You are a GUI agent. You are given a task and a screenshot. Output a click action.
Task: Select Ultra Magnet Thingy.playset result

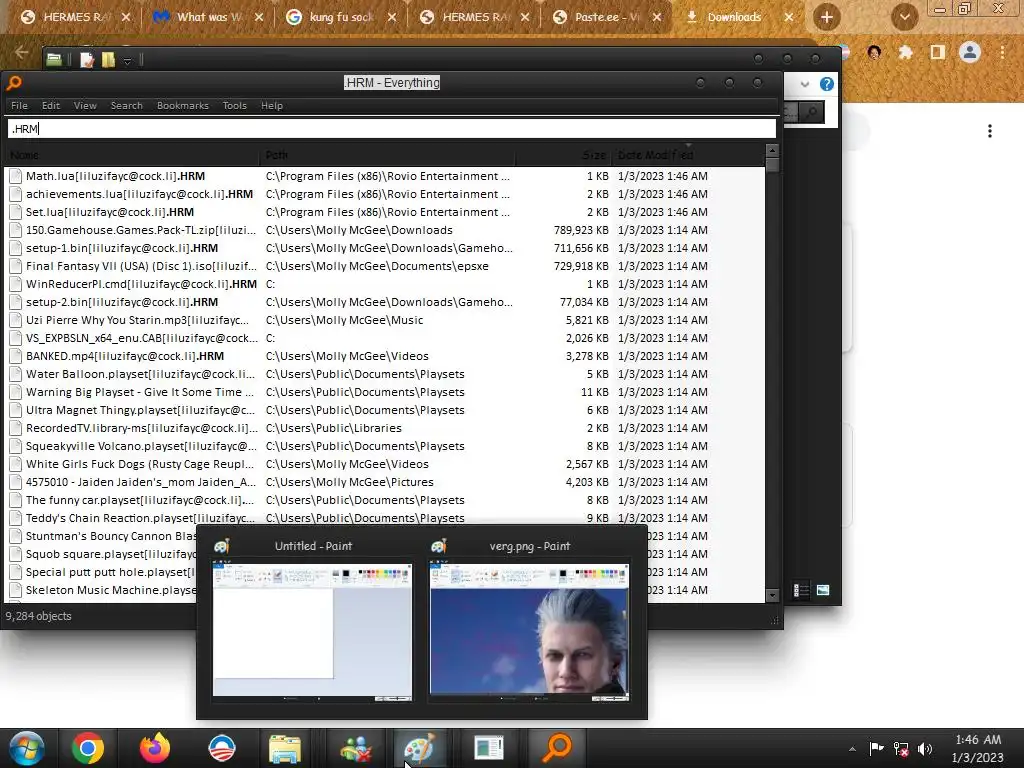coord(385,410)
